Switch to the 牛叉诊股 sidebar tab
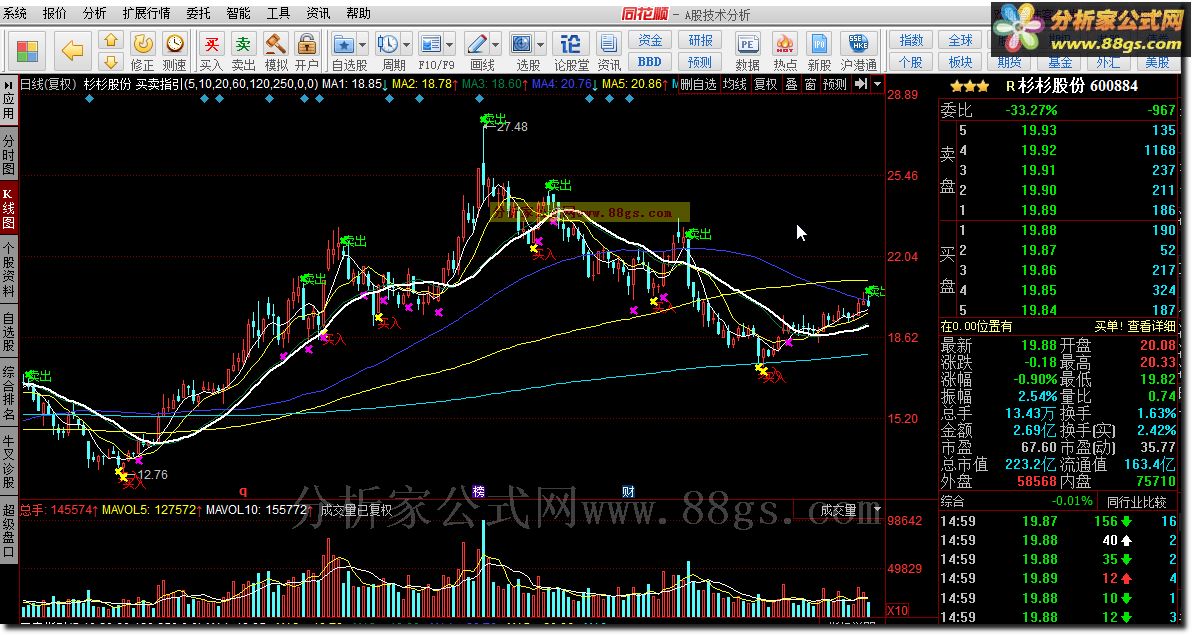The height and width of the screenshot is (635, 1193). click(x=8, y=461)
